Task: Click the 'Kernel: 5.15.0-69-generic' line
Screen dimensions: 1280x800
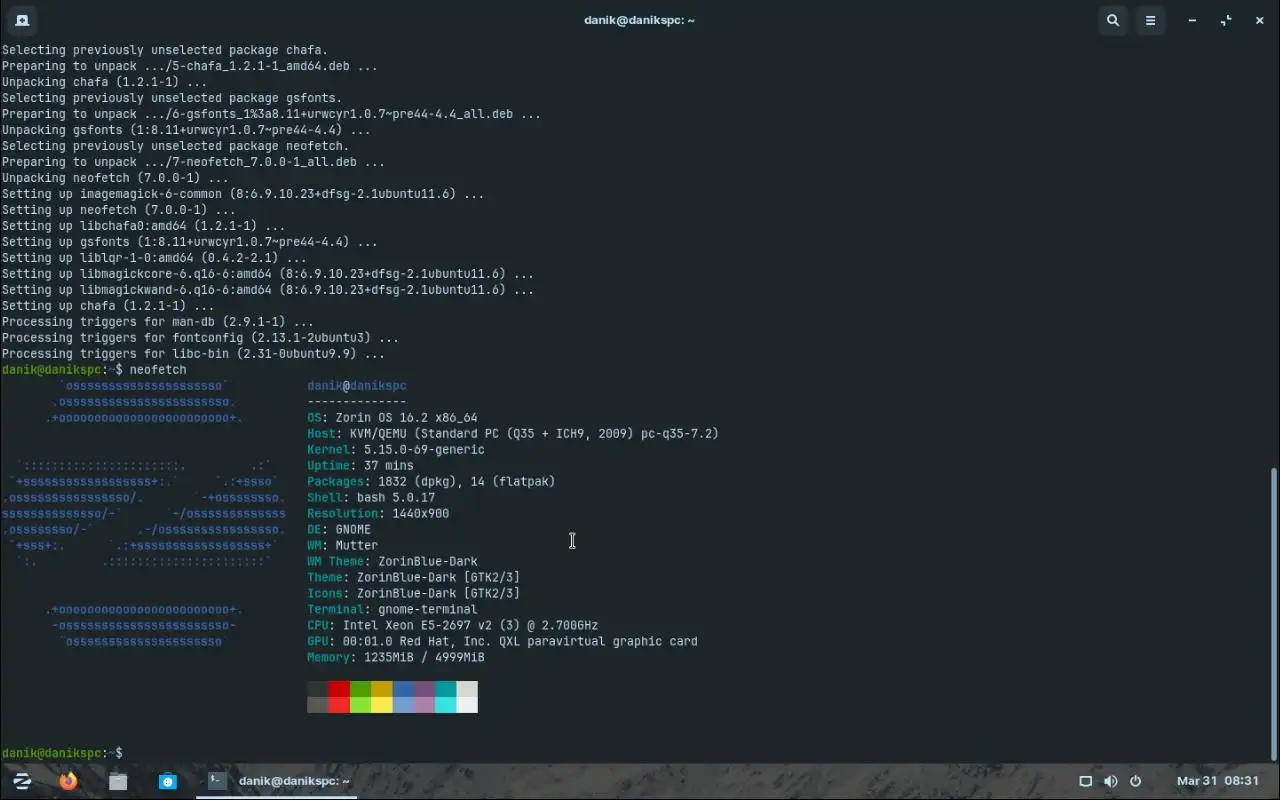Action: [x=396, y=450]
